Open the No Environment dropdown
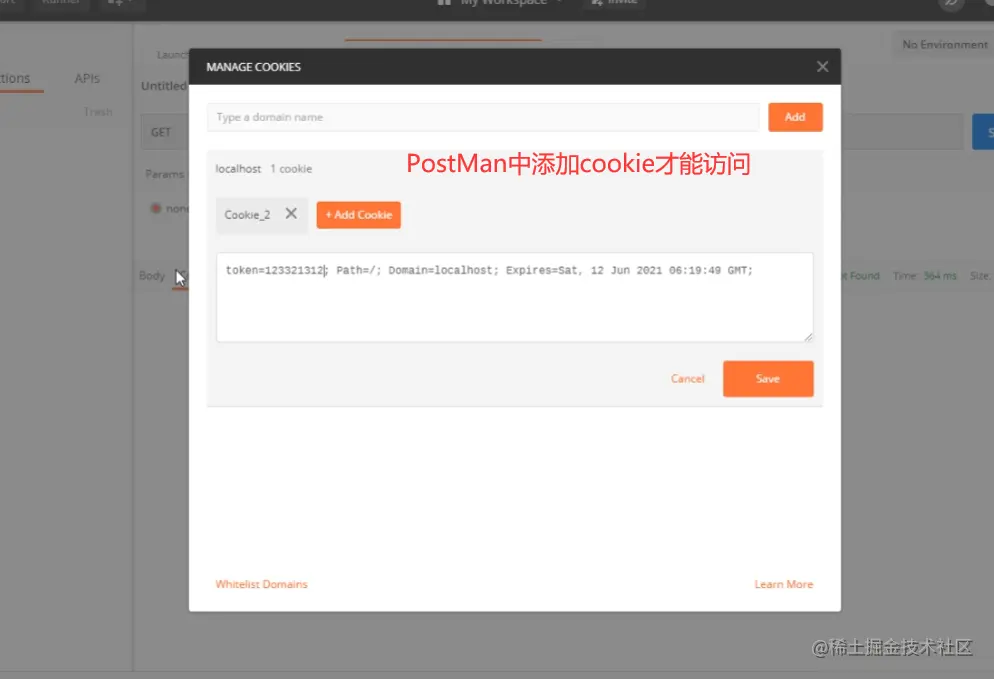The height and width of the screenshot is (679, 994). [x=945, y=44]
